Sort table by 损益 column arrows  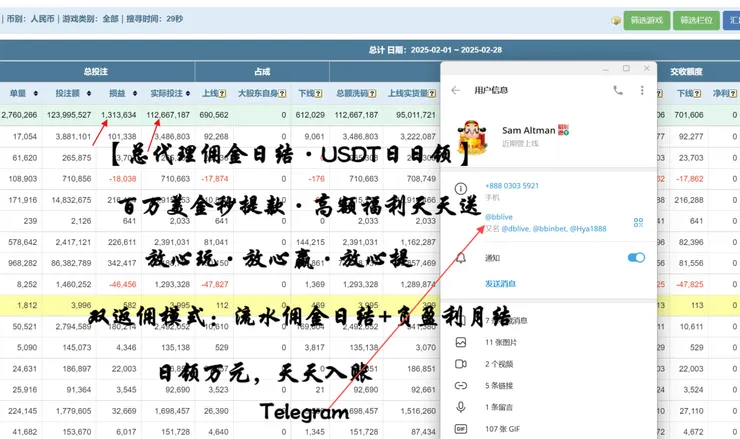tap(135, 93)
